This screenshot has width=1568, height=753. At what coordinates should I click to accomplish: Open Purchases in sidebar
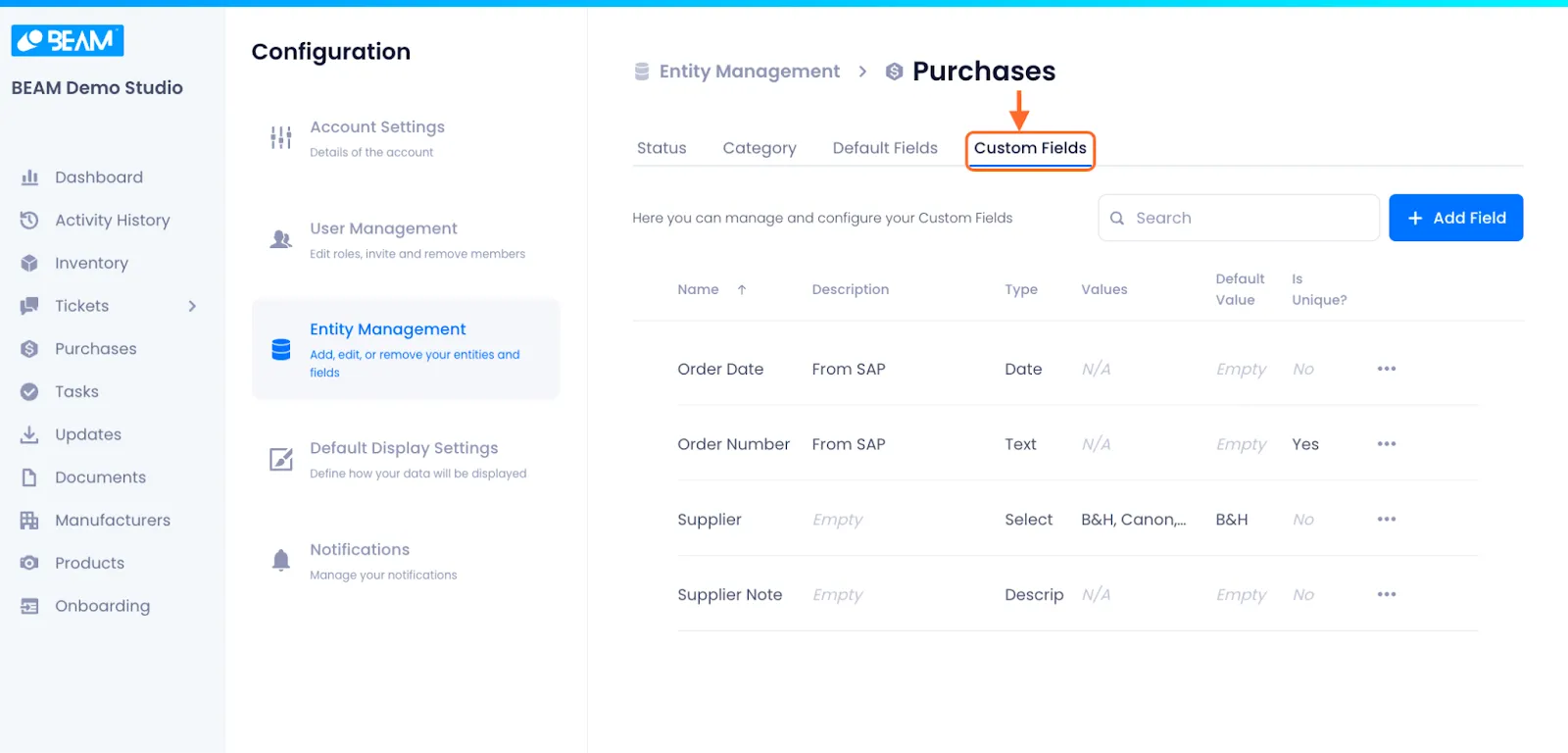coord(96,349)
